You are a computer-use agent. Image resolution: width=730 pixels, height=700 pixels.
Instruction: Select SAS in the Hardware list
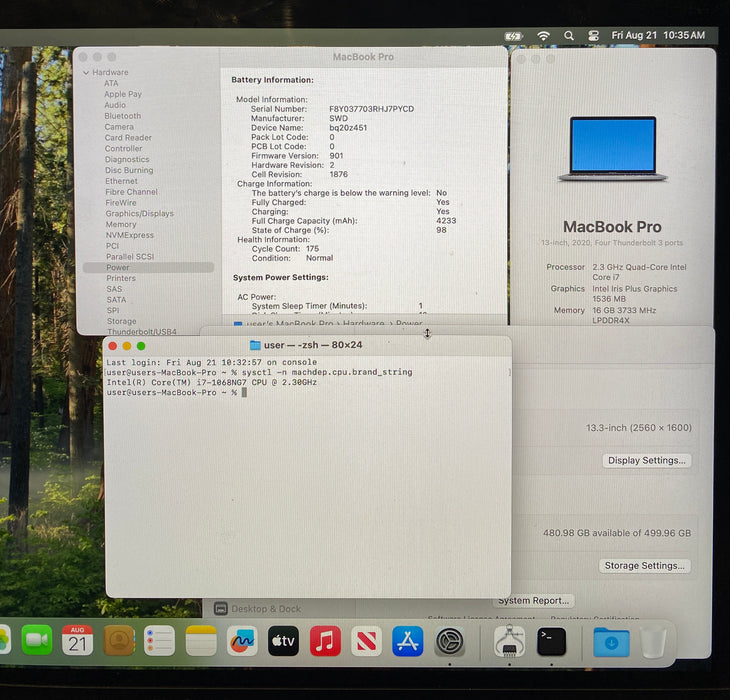pos(114,289)
